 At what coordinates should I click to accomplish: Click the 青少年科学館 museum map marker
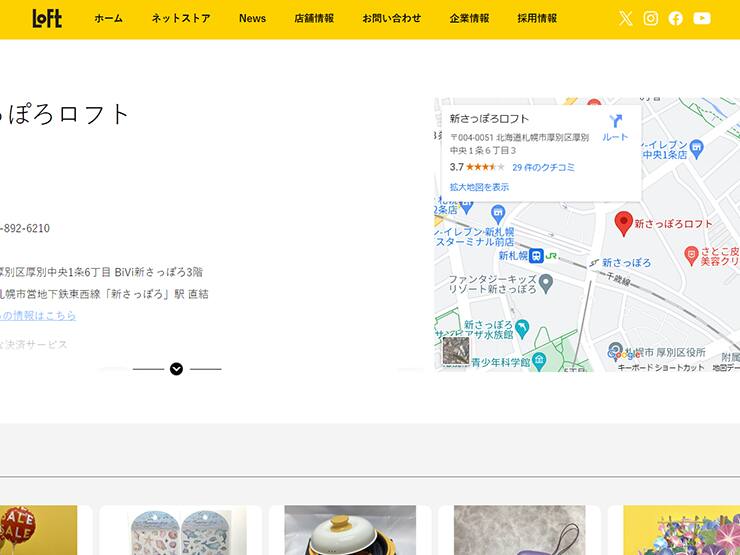(539, 361)
